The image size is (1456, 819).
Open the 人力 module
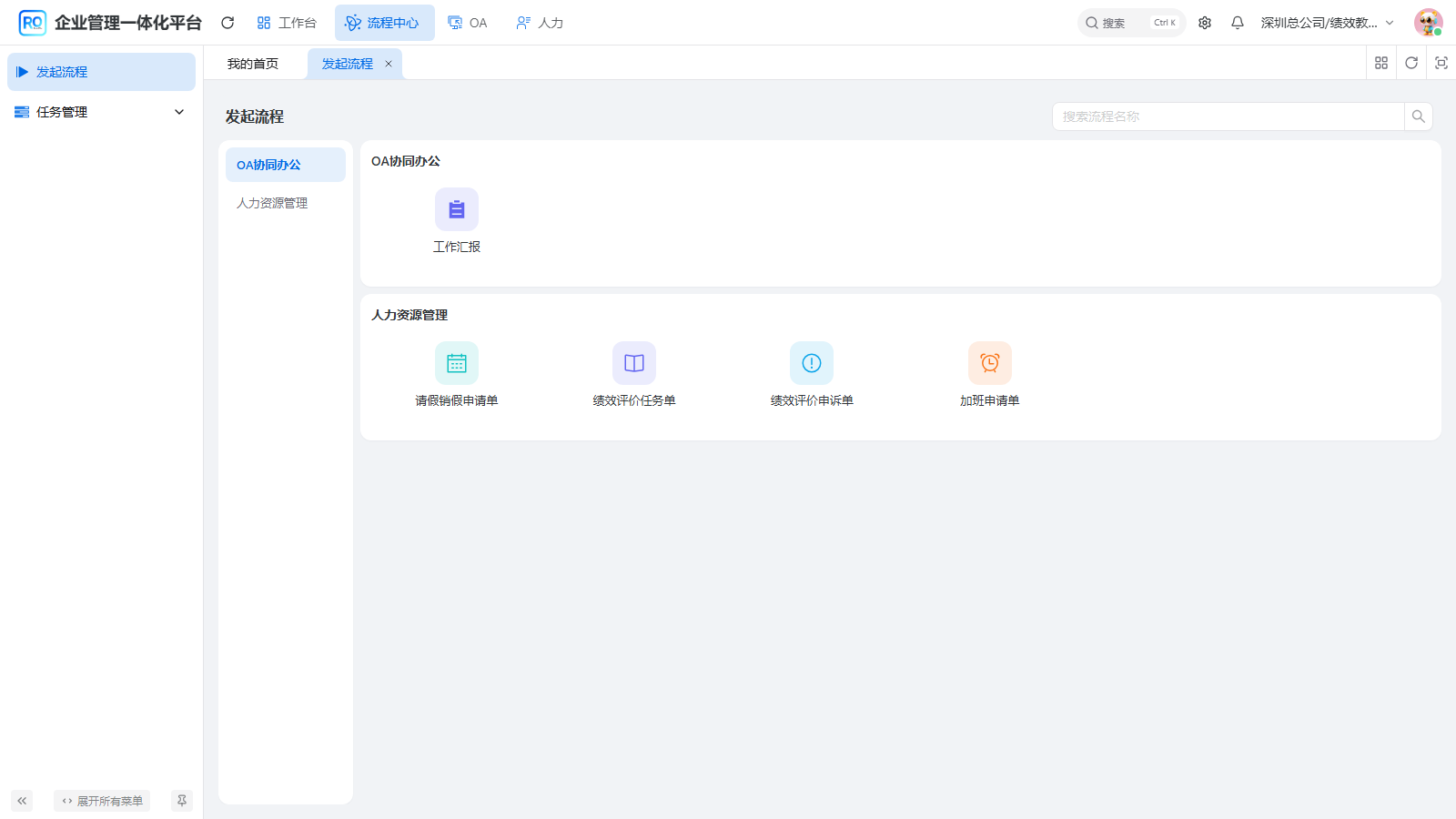click(540, 23)
